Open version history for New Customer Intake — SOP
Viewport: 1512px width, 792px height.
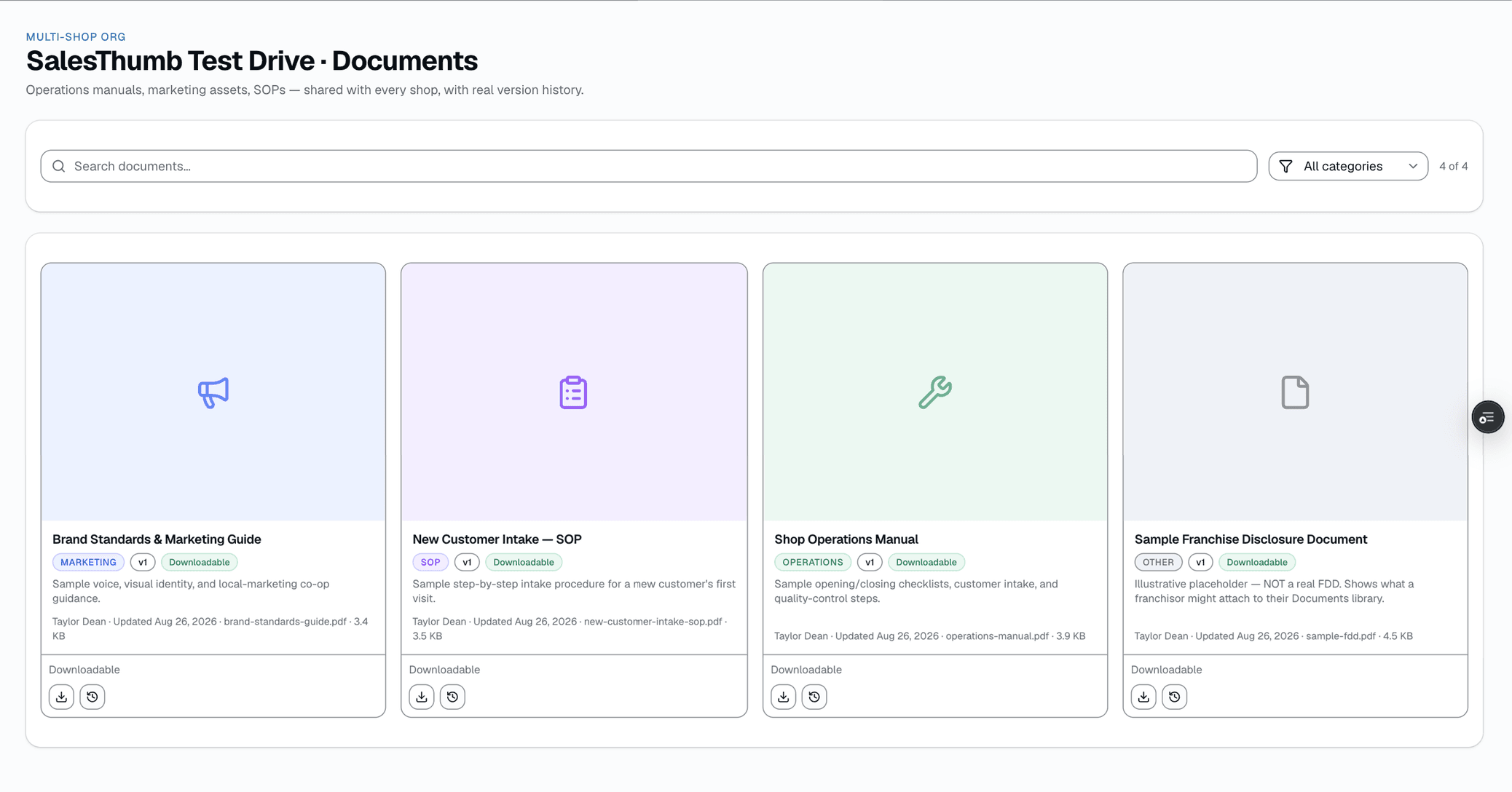(x=452, y=697)
